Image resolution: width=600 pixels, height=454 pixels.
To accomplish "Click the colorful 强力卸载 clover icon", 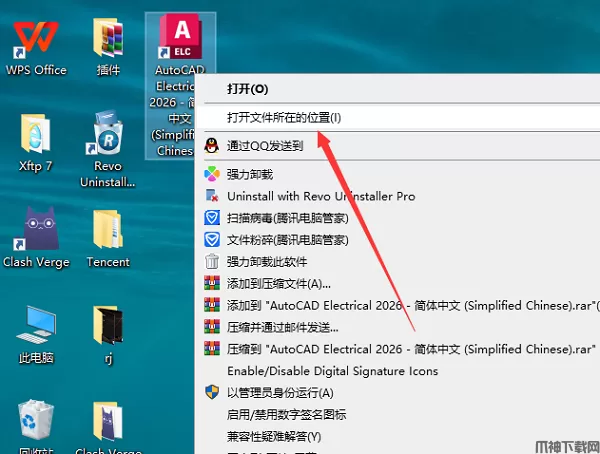I will pyautogui.click(x=212, y=174).
